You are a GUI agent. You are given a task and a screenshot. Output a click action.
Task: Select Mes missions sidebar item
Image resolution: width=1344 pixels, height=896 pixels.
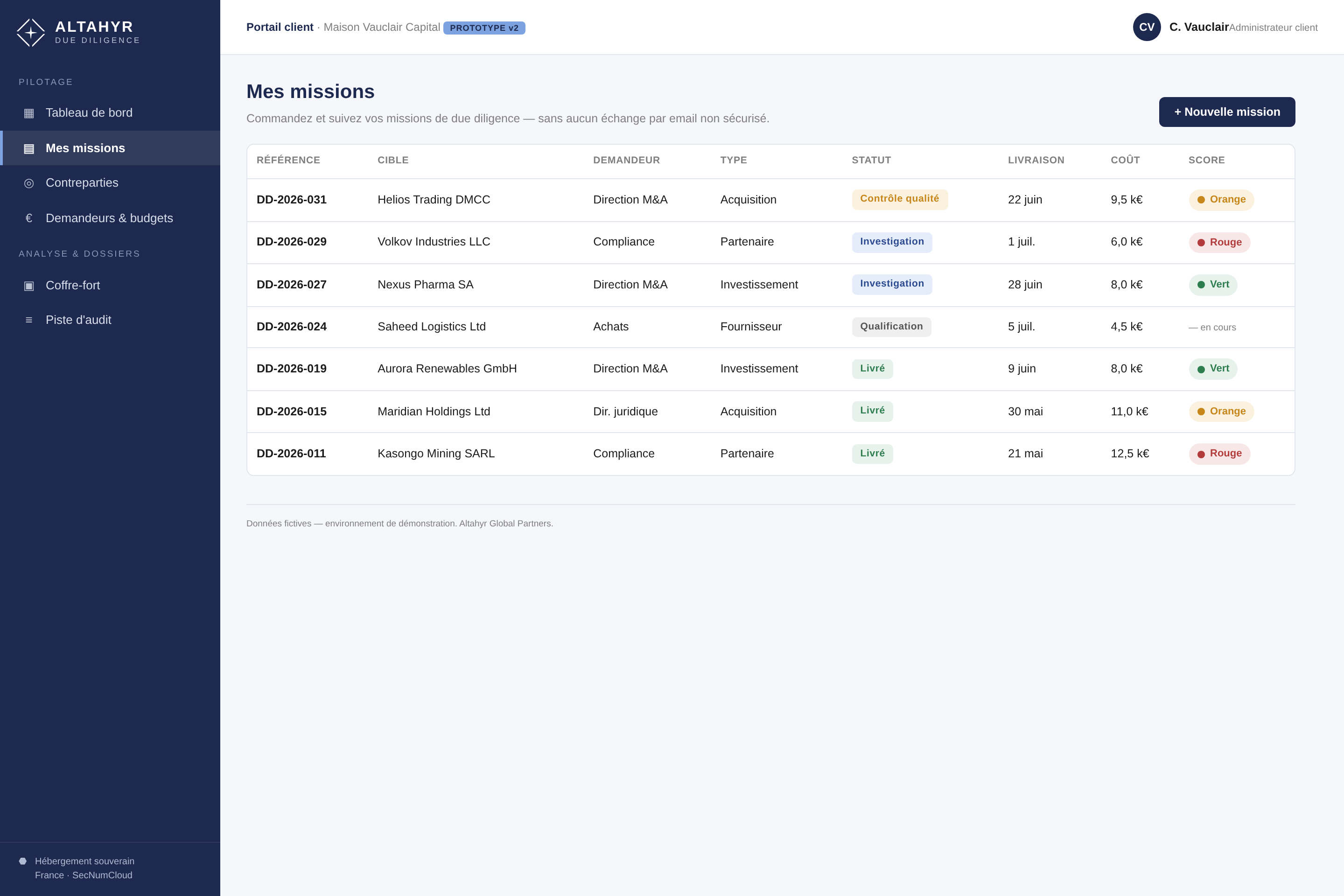point(110,148)
